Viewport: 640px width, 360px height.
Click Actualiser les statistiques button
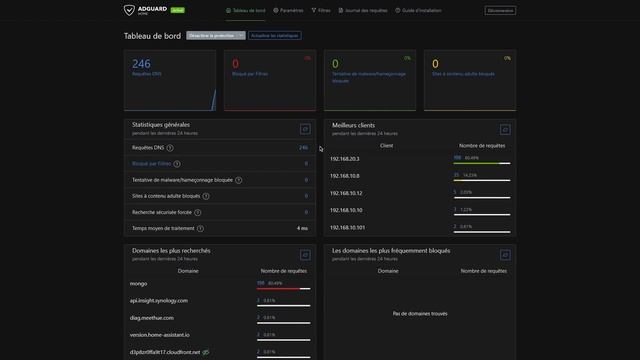pos(275,36)
